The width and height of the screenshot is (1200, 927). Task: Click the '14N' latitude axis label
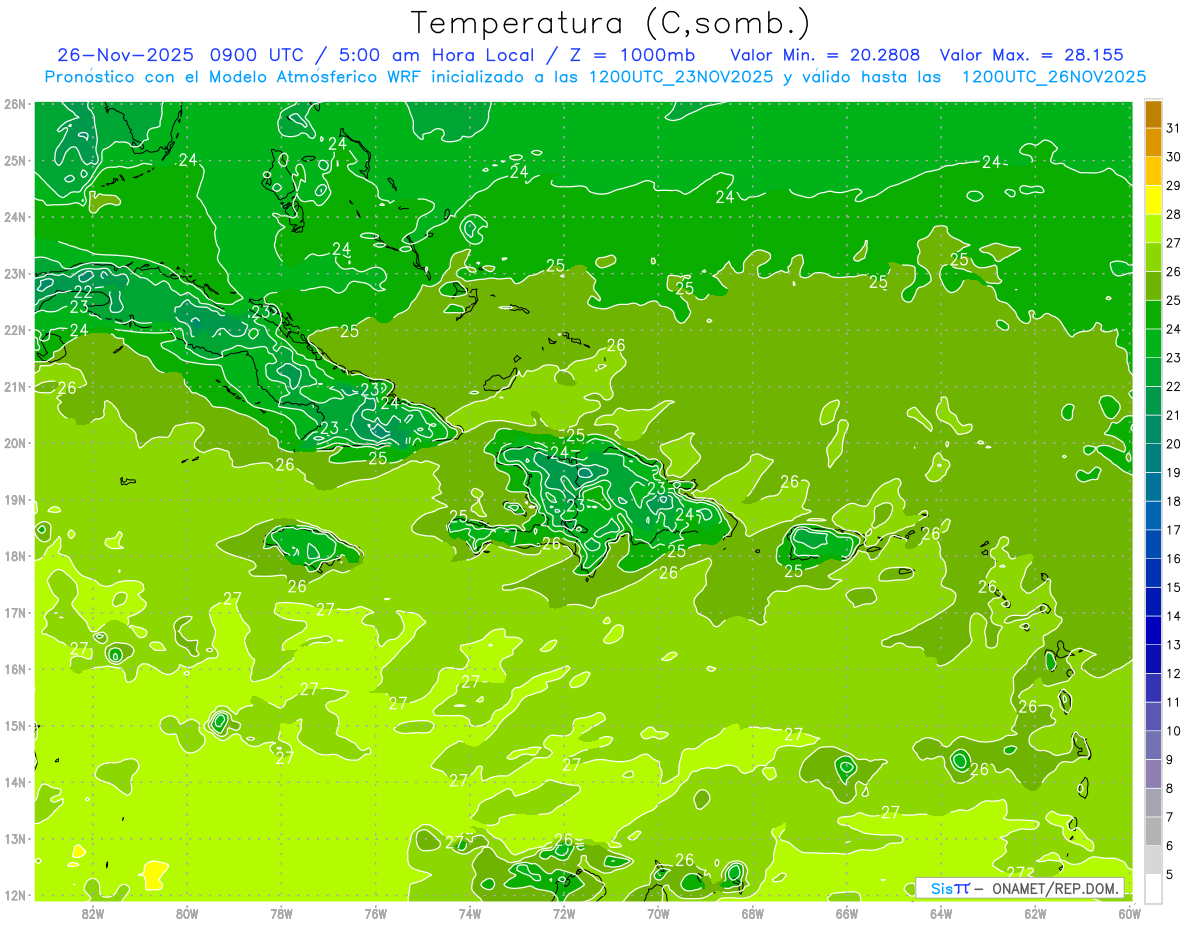click(15, 782)
